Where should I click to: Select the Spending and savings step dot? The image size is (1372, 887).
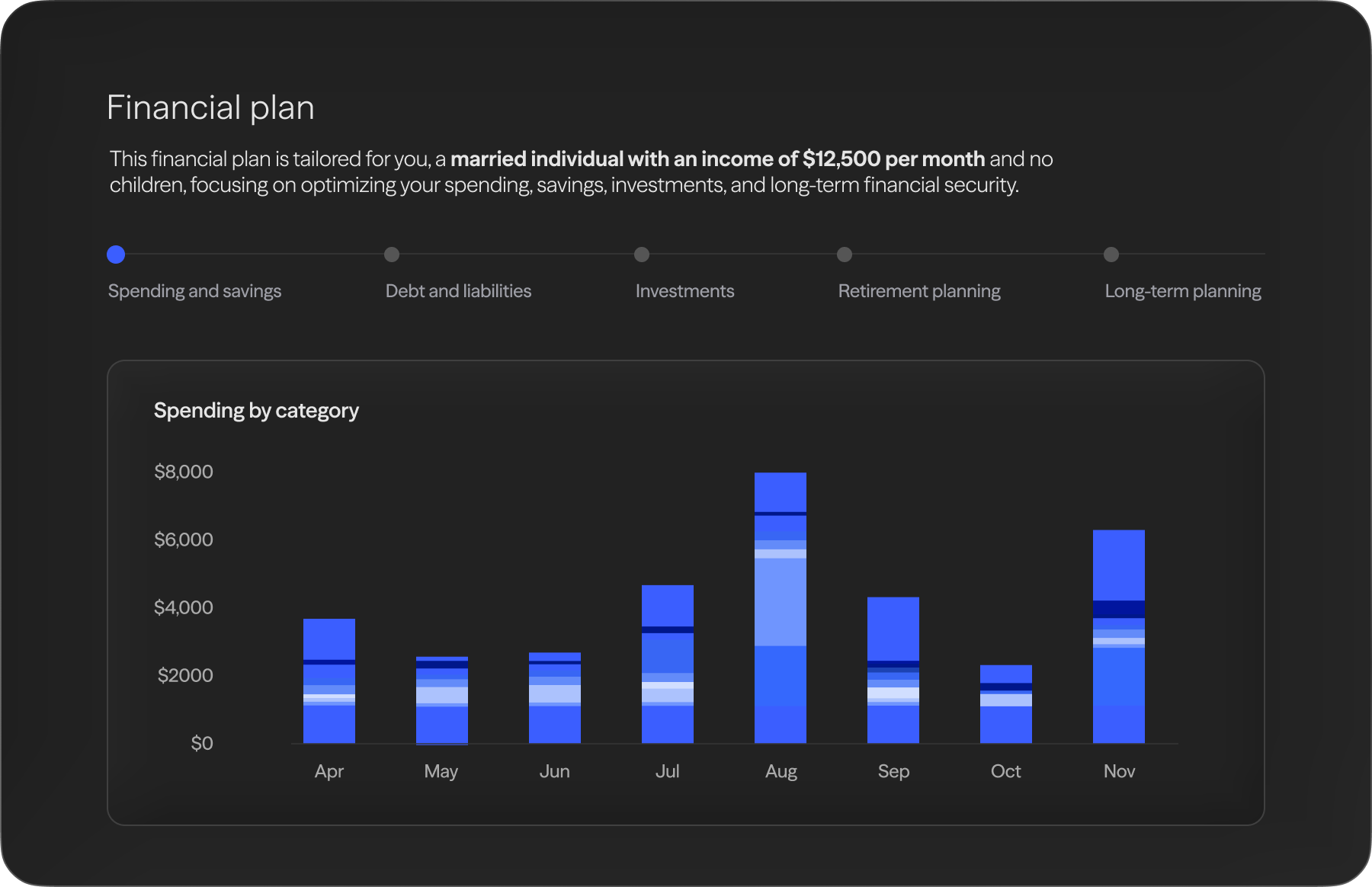[116, 255]
